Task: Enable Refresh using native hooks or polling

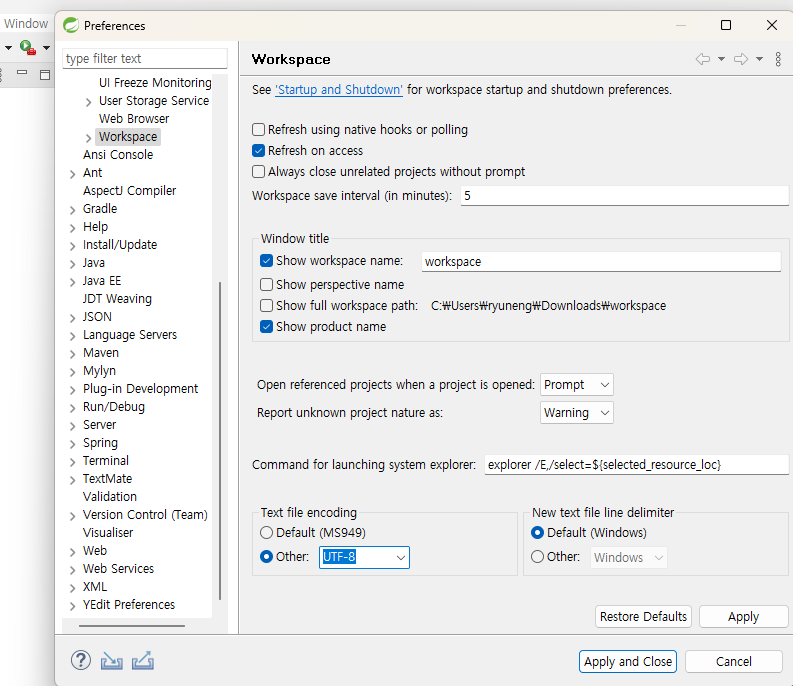Action: tap(258, 130)
